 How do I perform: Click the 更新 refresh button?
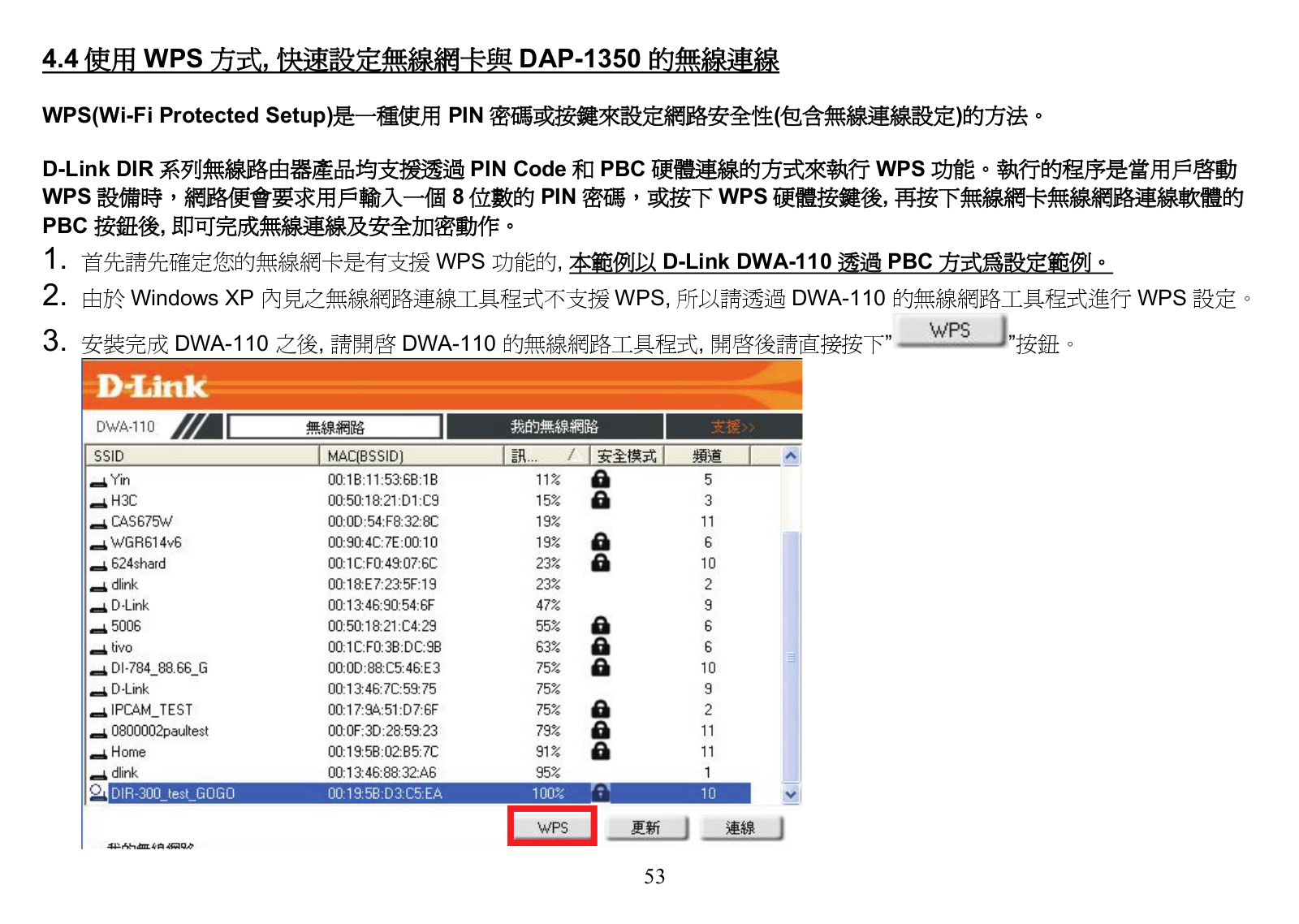tap(646, 827)
